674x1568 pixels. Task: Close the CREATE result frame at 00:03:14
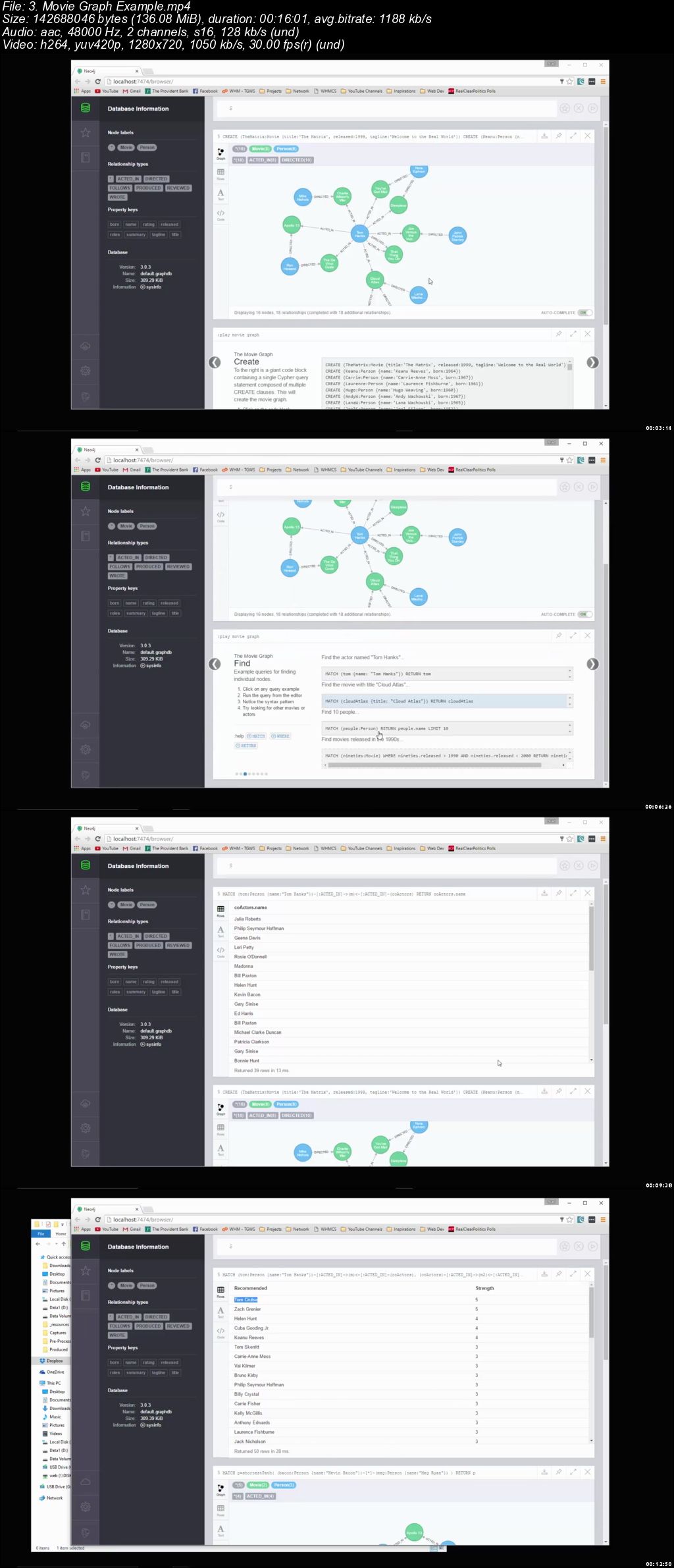click(588, 136)
